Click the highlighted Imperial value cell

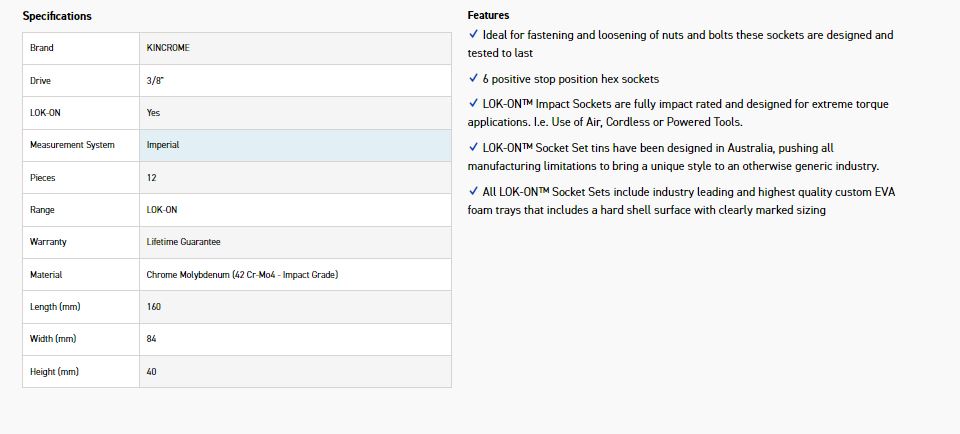[295, 145]
